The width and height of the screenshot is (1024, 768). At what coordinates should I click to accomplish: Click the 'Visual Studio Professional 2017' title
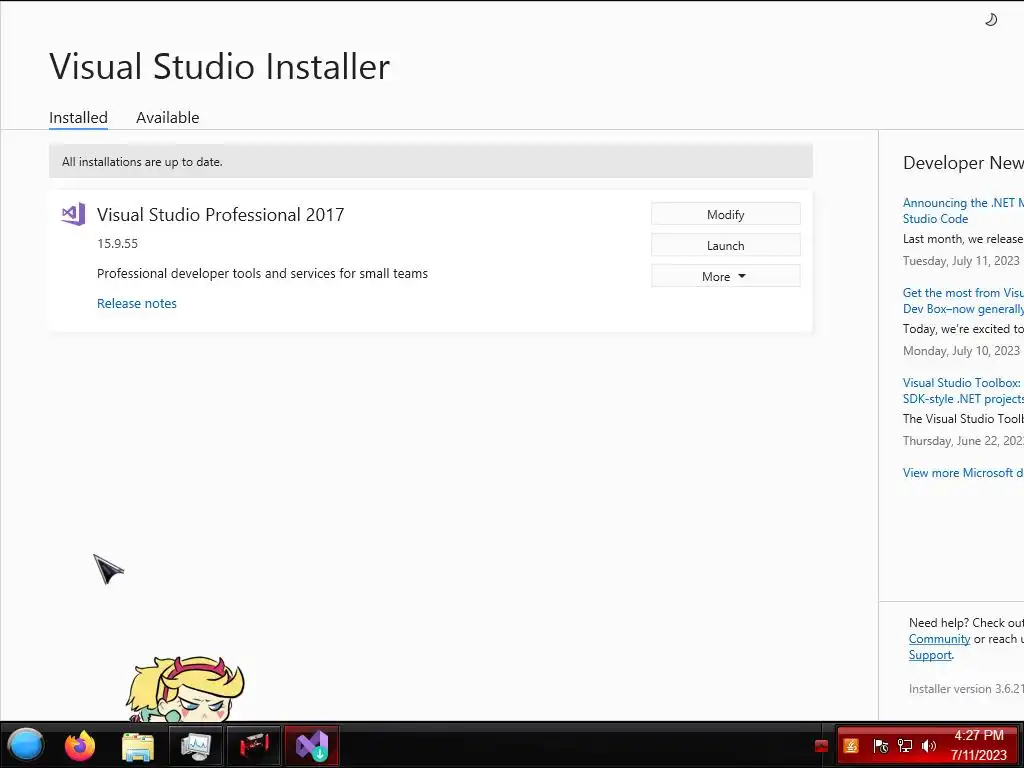pos(220,214)
